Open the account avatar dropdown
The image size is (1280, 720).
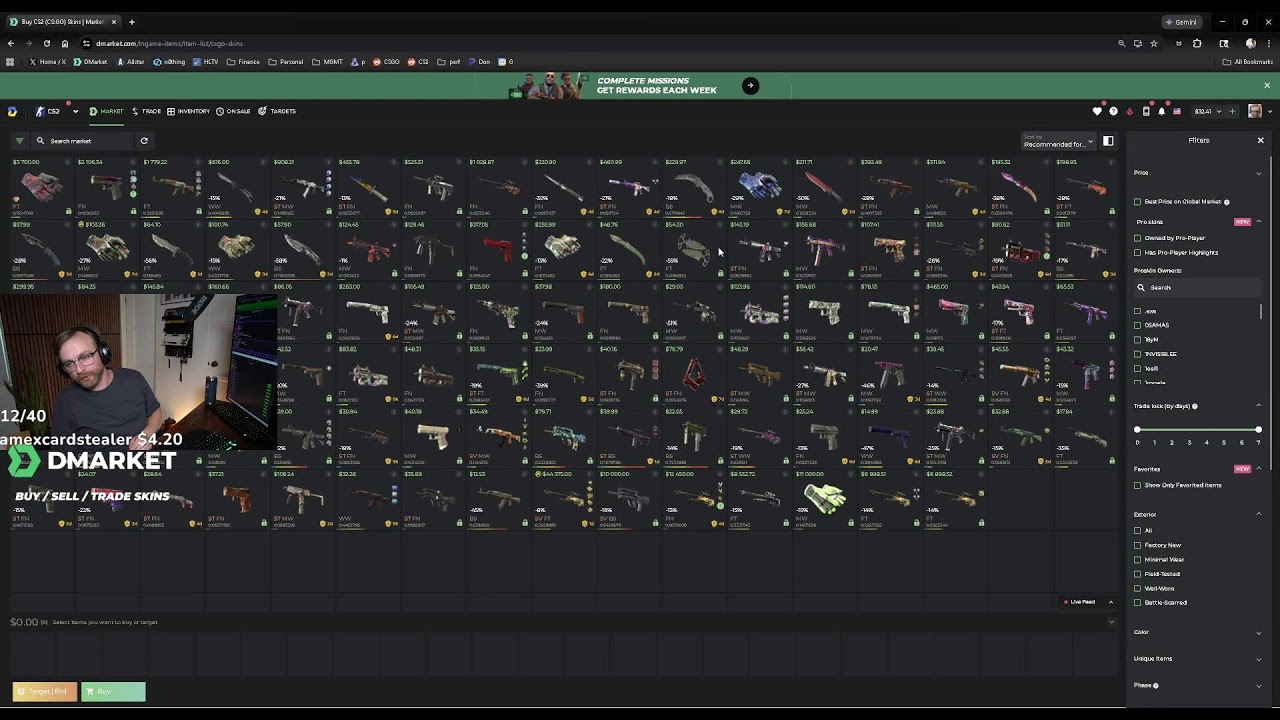(x=1261, y=111)
